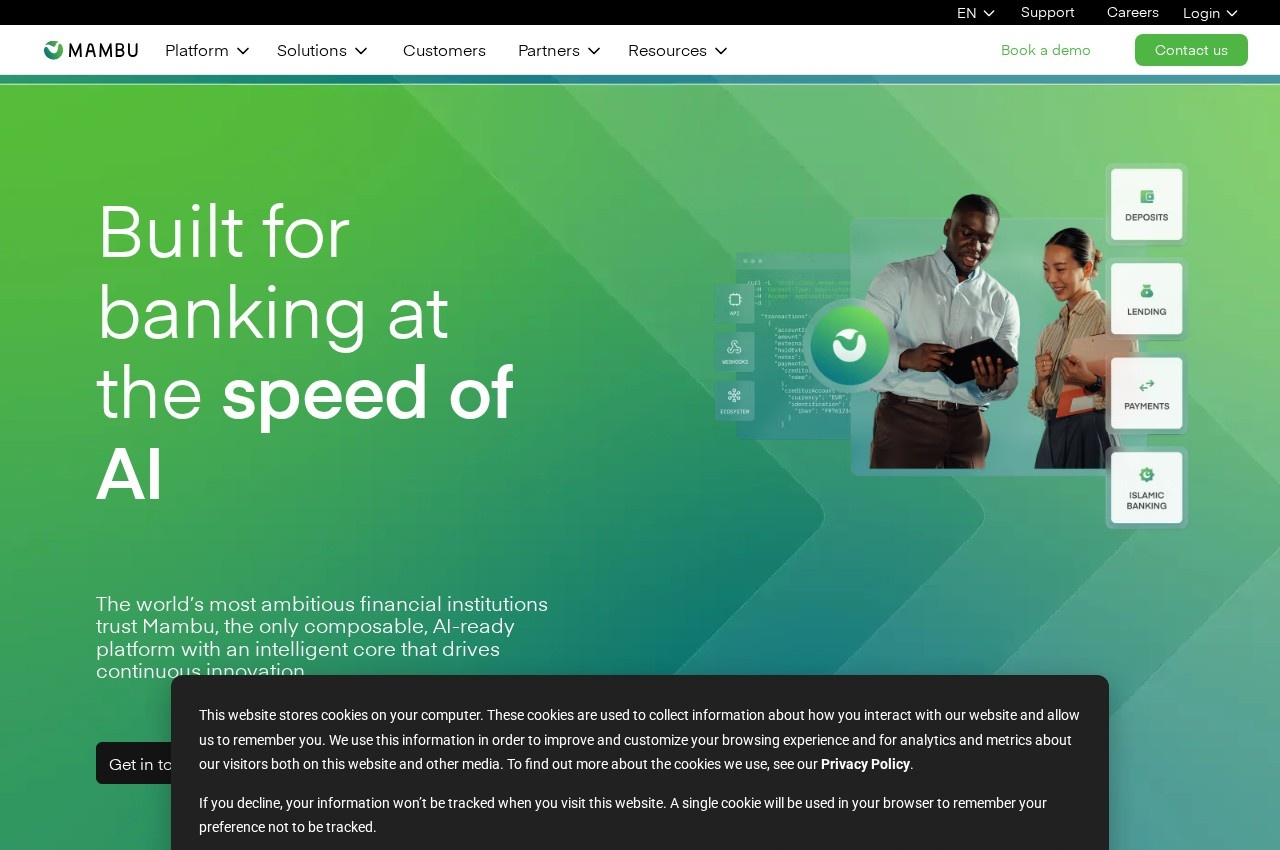Screen dimensions: 1280x850
Task: Expand the Platform menu chevron
Action: pyautogui.click(x=242, y=51)
